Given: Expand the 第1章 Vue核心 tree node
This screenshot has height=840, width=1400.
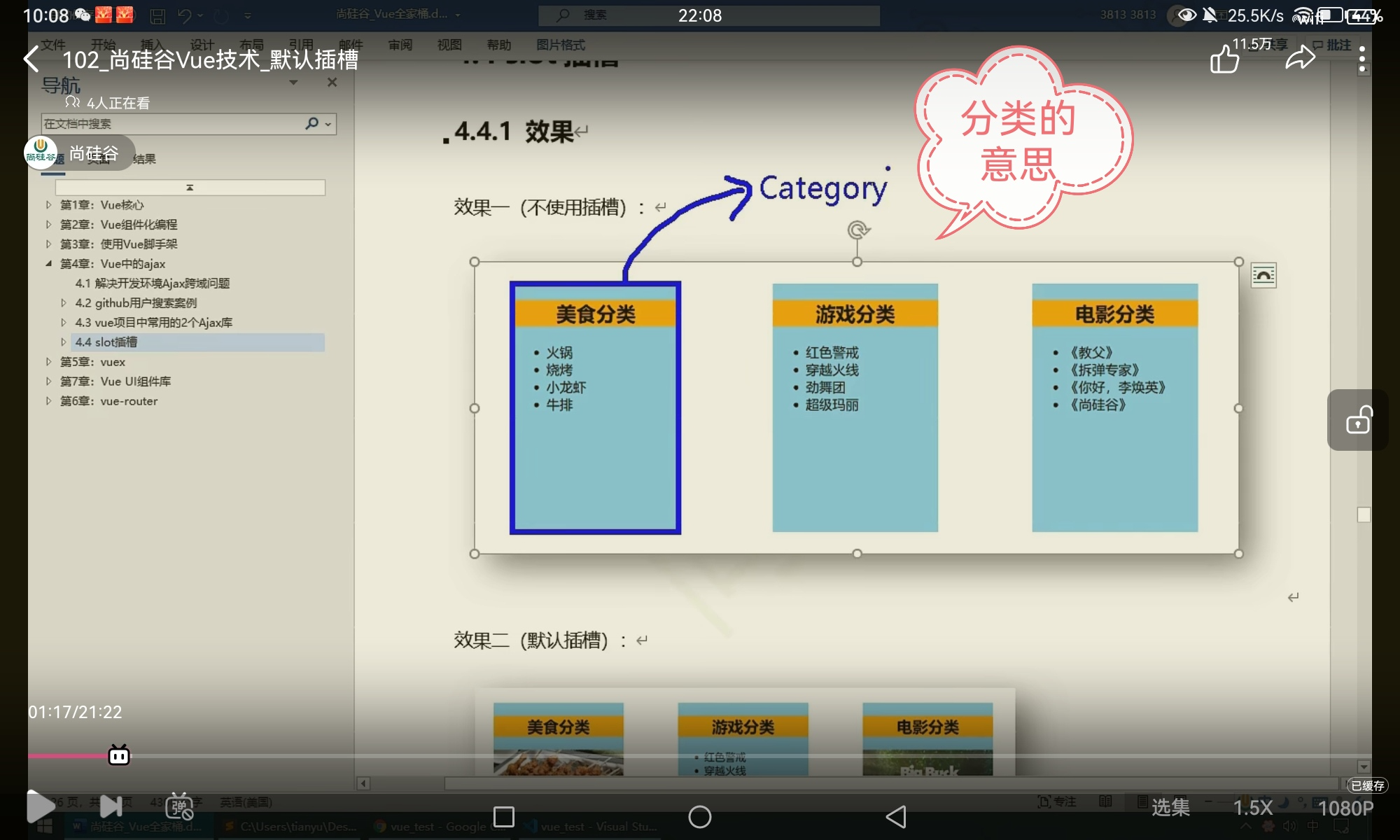Looking at the screenshot, I should pyautogui.click(x=48, y=205).
